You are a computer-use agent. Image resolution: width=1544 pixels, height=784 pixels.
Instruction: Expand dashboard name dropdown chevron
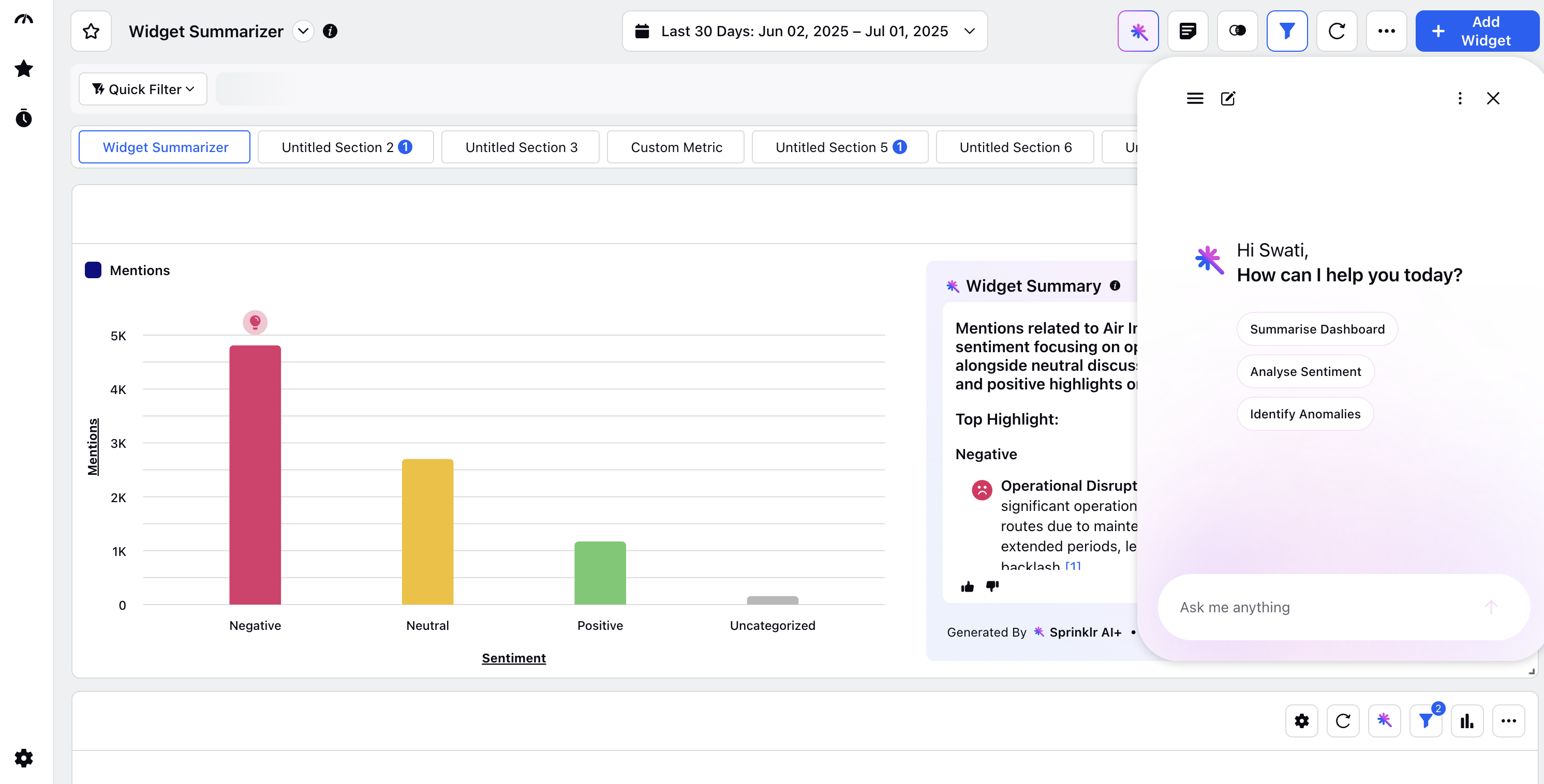(303, 31)
